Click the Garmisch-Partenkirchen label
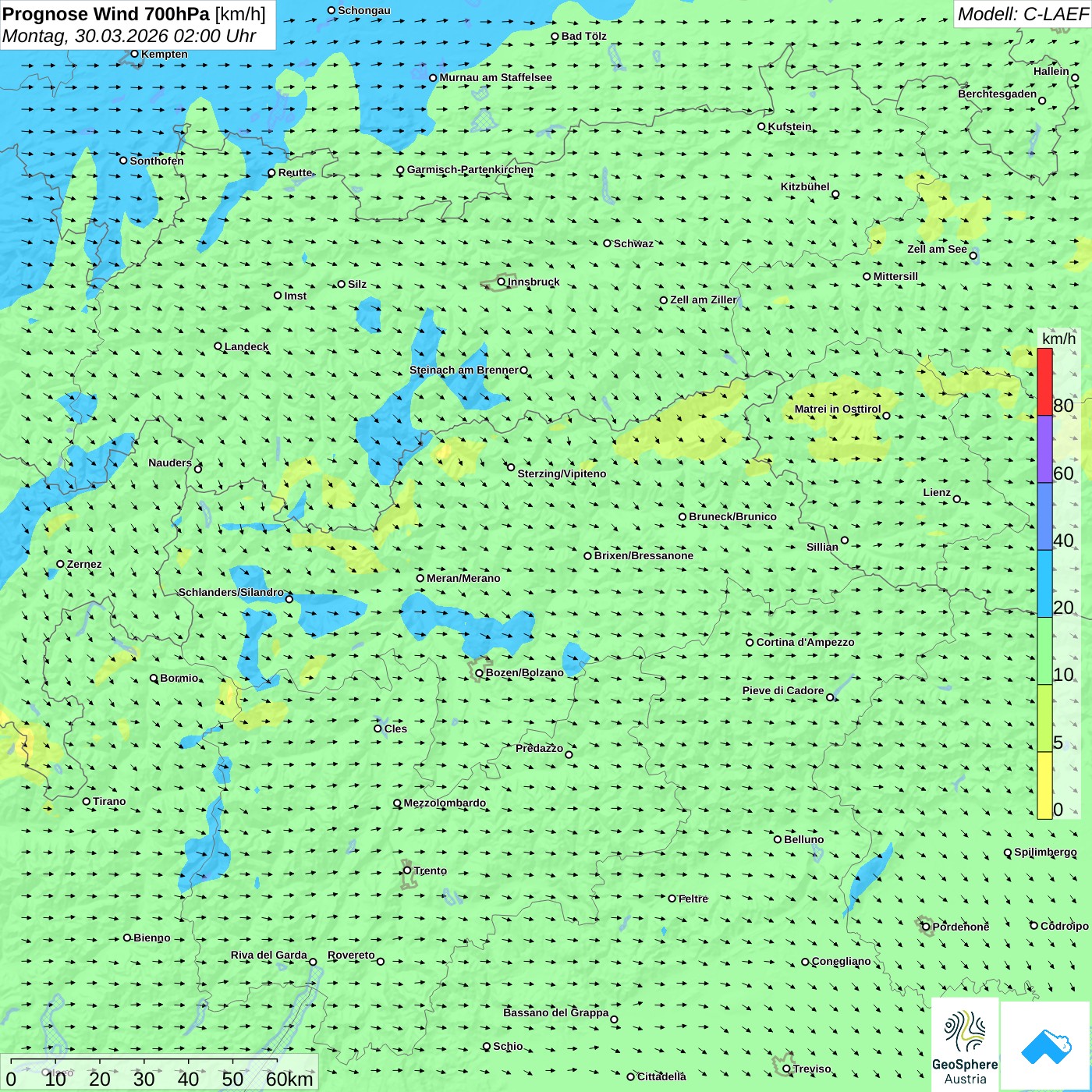The width and height of the screenshot is (1092, 1092). click(470, 169)
